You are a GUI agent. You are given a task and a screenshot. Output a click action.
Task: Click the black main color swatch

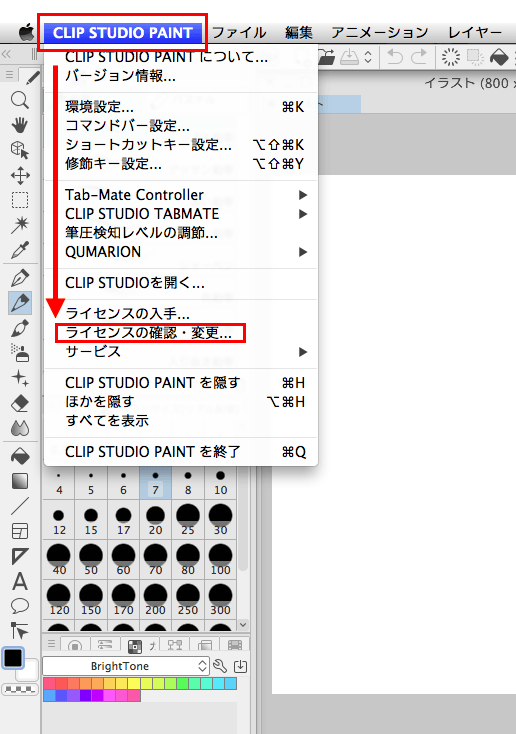(x=13, y=658)
